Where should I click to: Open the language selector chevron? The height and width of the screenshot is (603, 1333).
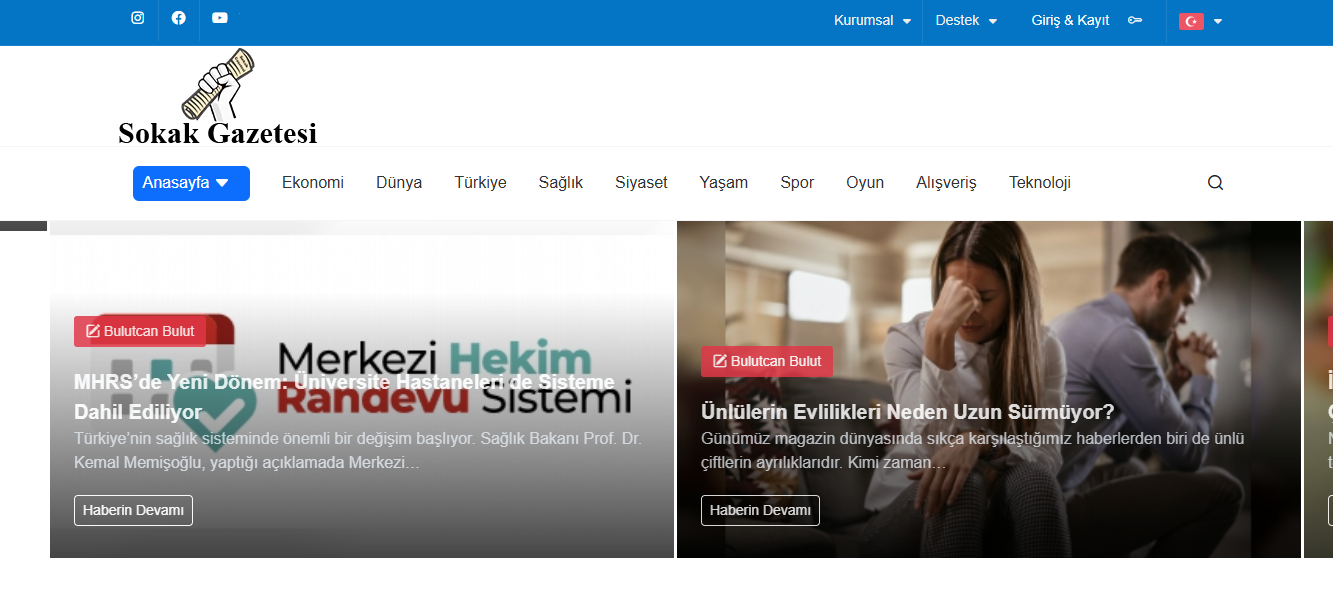(x=1217, y=19)
